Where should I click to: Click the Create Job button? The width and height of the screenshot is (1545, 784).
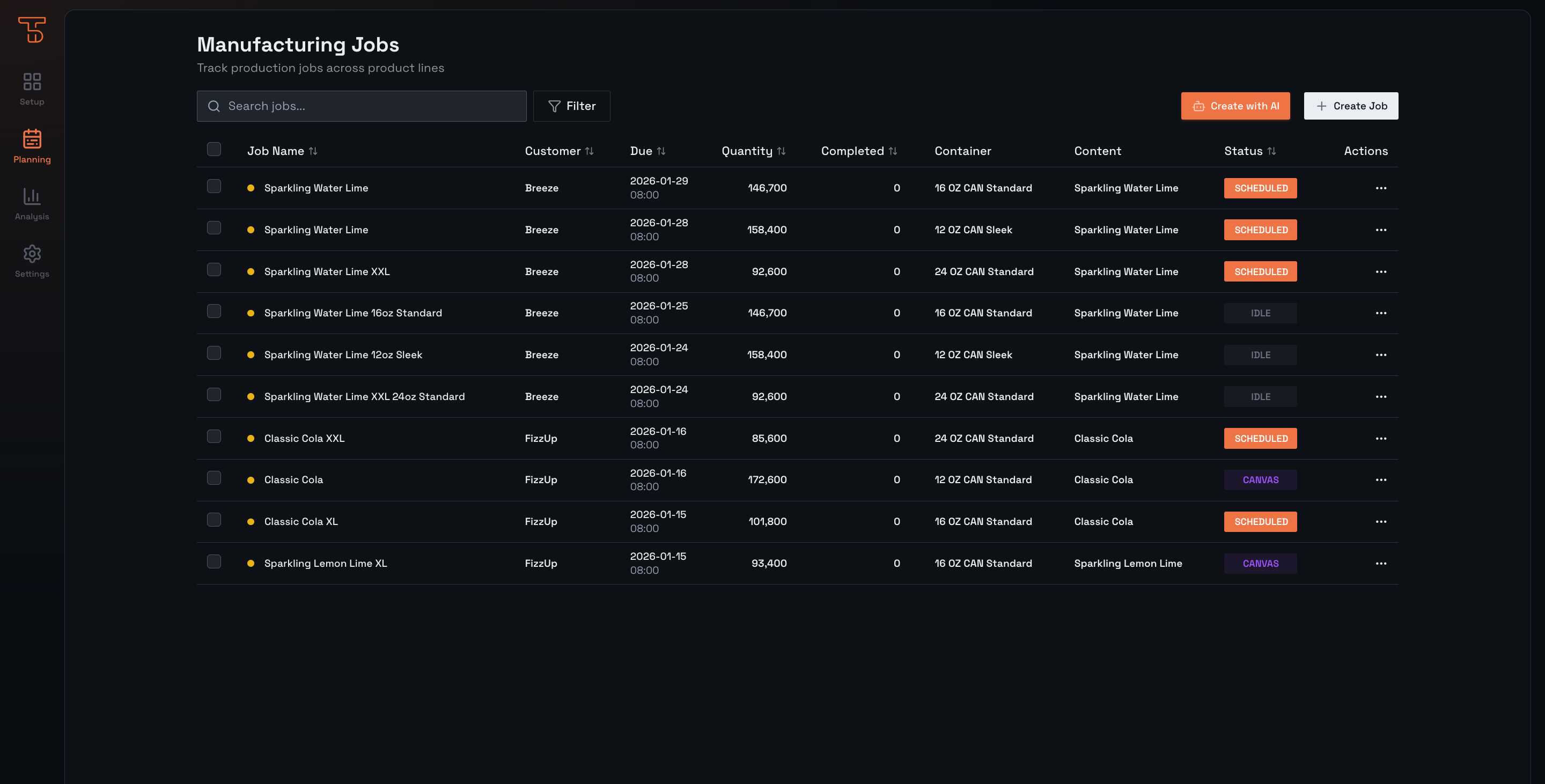click(x=1350, y=106)
